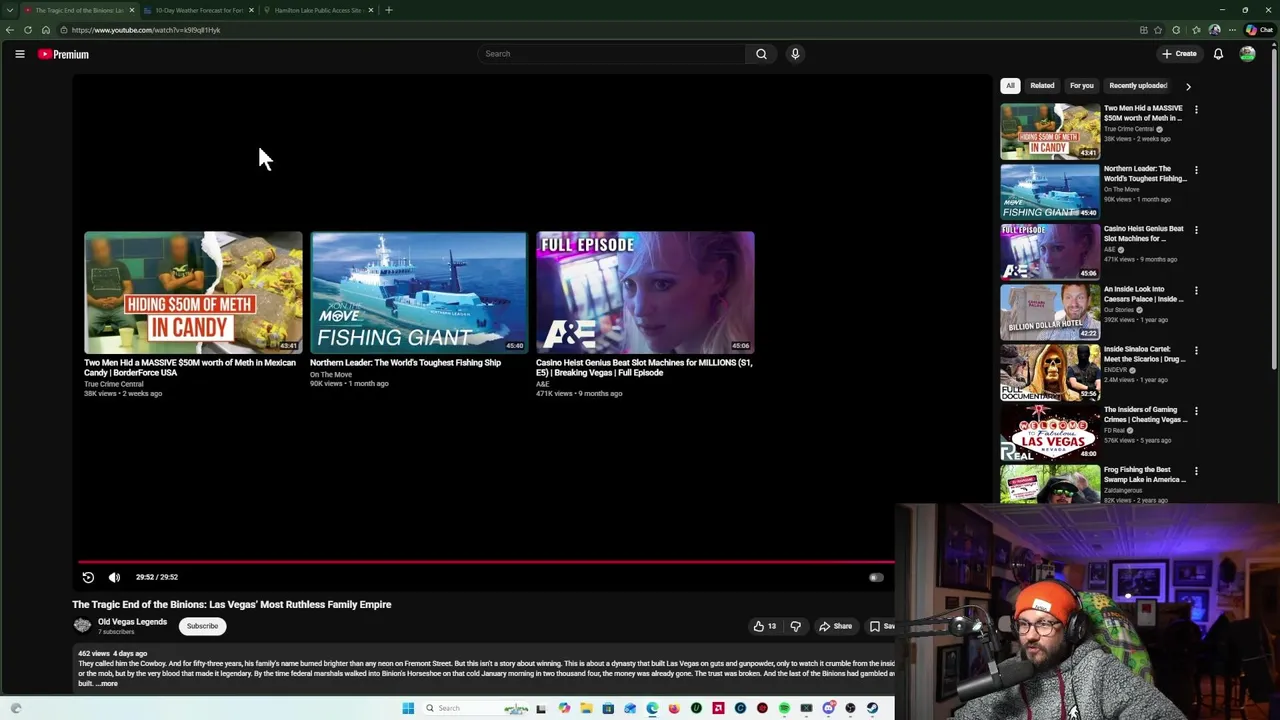Select the For you filter chip
This screenshot has width=1280, height=720.
click(x=1081, y=86)
